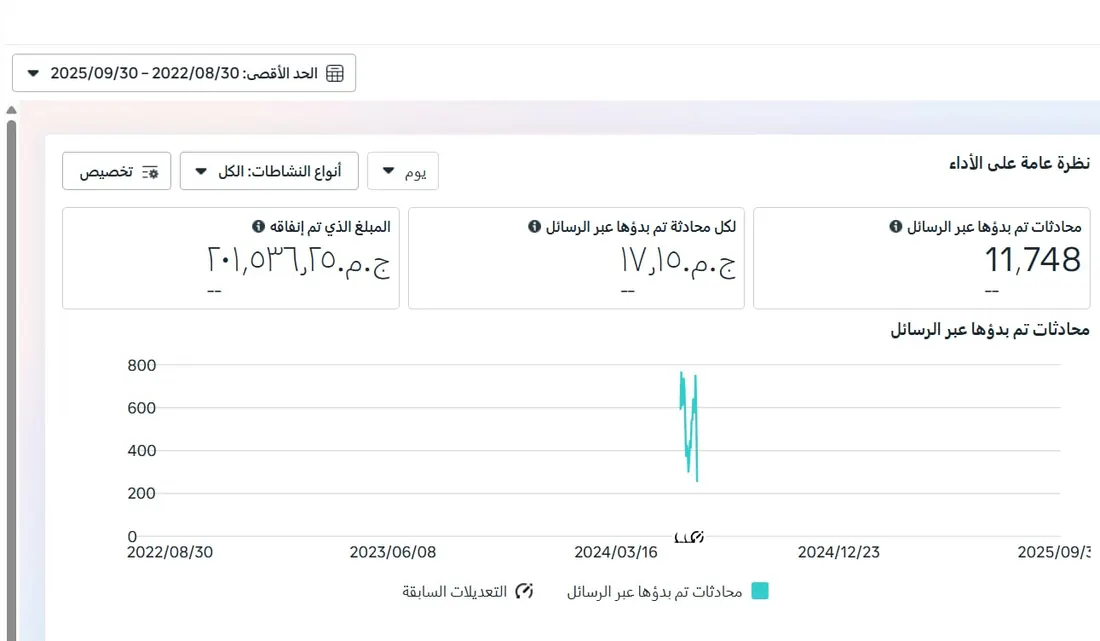This screenshot has width=1100, height=641.
Task: Click the chart title محادثات تم بدؤها عبر الرسائل
Action: [x=990, y=330]
